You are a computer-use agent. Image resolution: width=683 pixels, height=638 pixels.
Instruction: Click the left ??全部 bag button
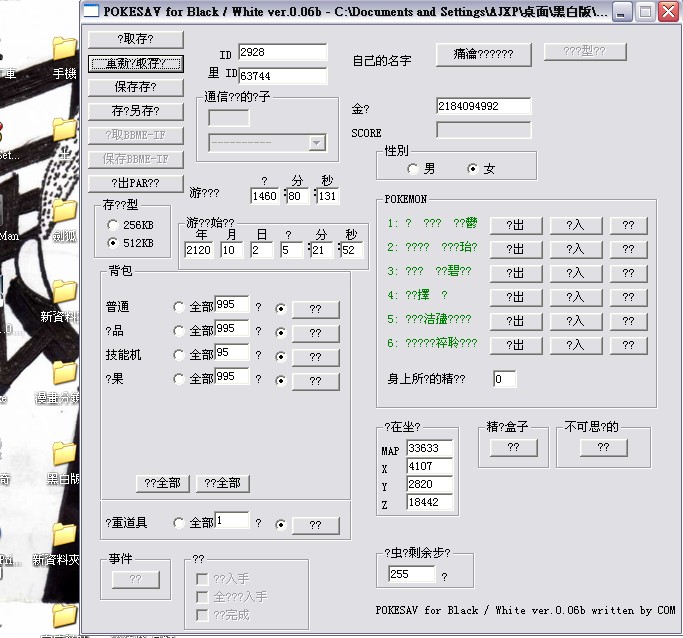(162, 483)
